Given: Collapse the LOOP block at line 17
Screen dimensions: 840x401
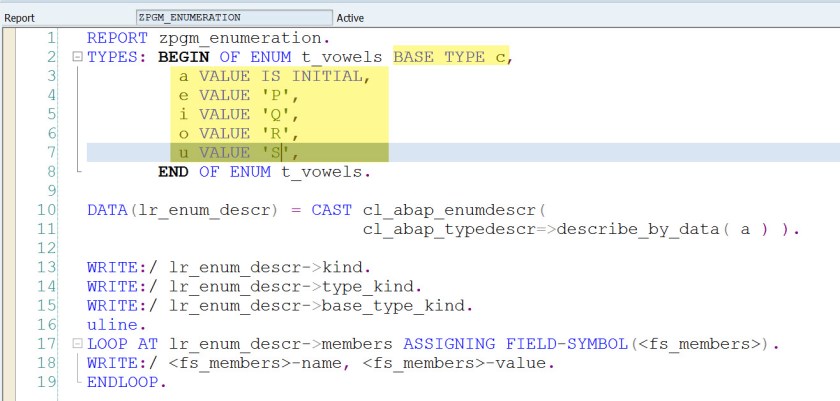Looking at the screenshot, I should [x=78, y=344].
